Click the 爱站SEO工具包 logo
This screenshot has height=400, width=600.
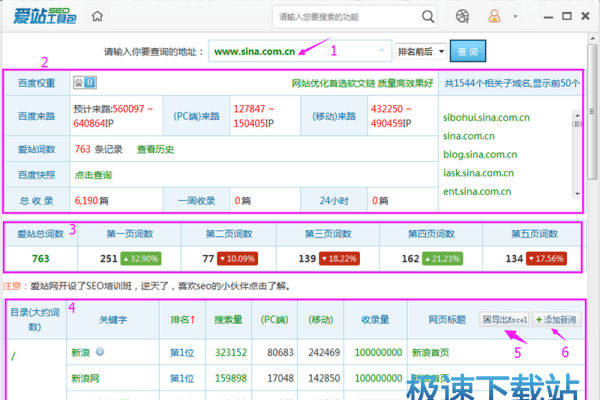[x=44, y=16]
